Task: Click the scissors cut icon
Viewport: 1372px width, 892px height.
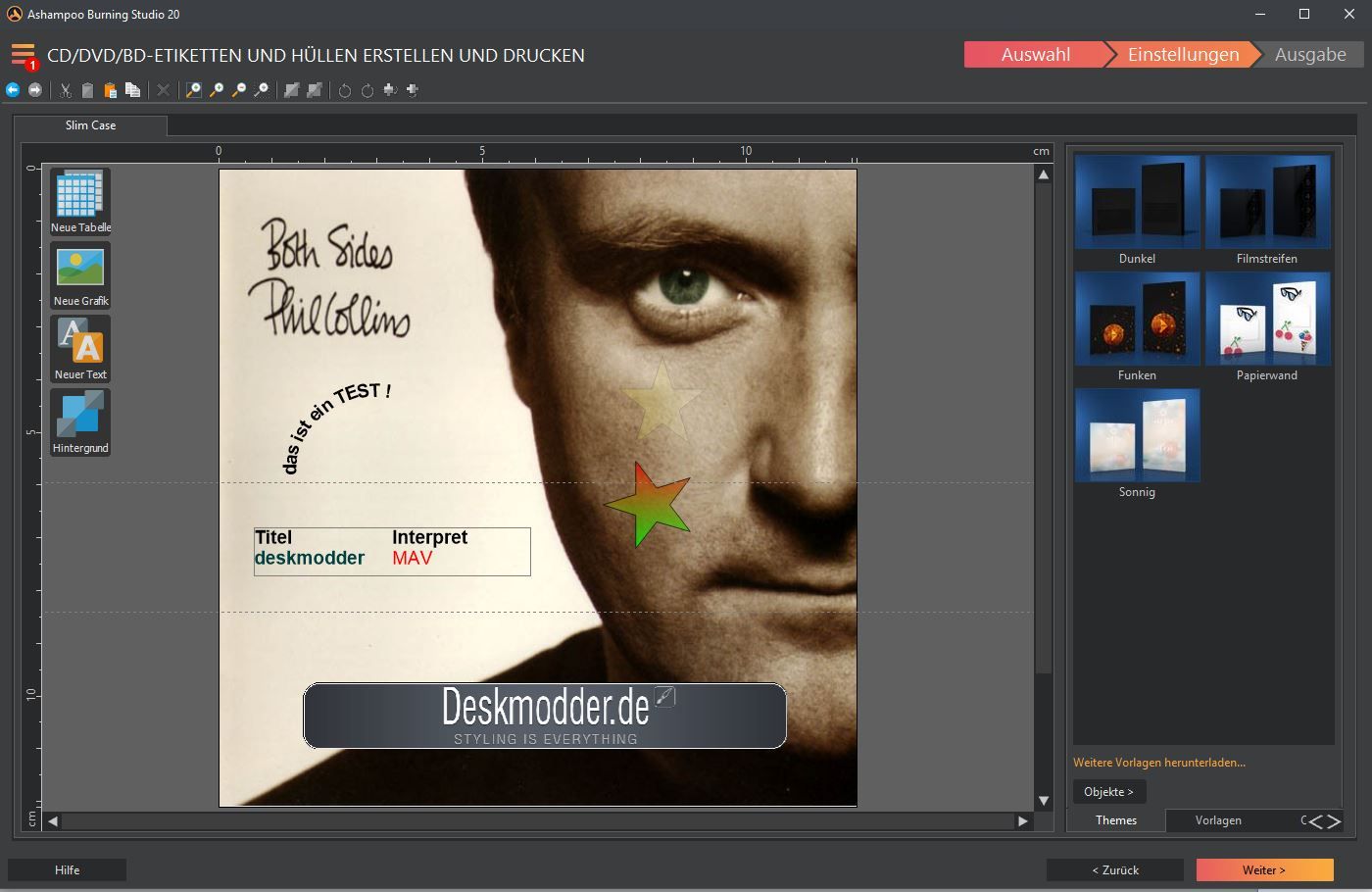Action: [x=66, y=90]
